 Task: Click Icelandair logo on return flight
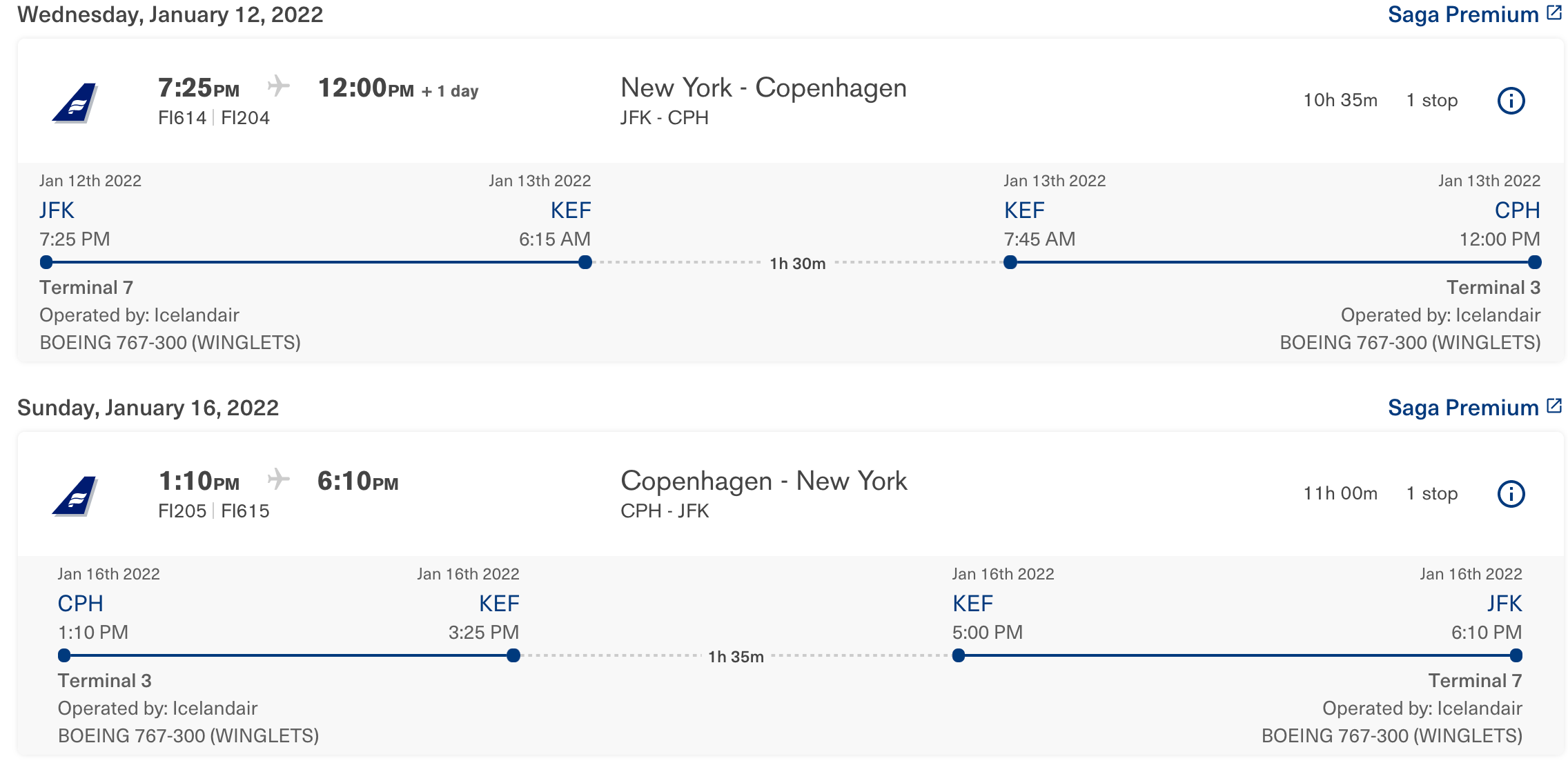(75, 496)
